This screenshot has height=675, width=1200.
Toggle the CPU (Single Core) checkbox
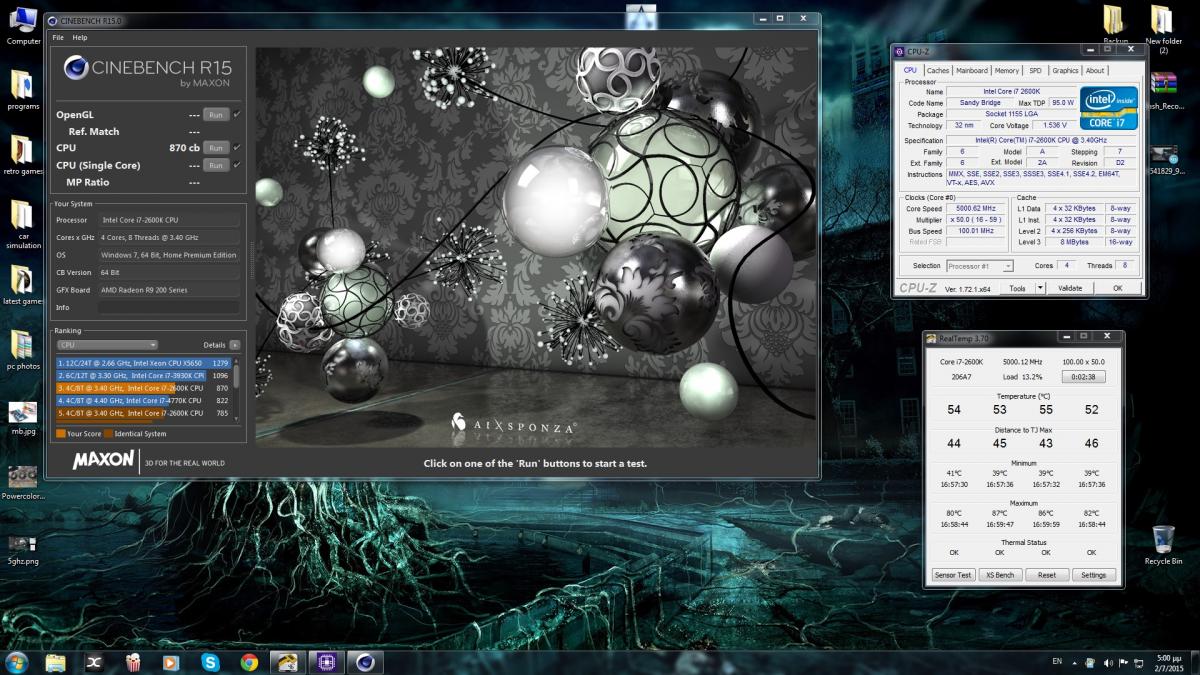point(237,165)
